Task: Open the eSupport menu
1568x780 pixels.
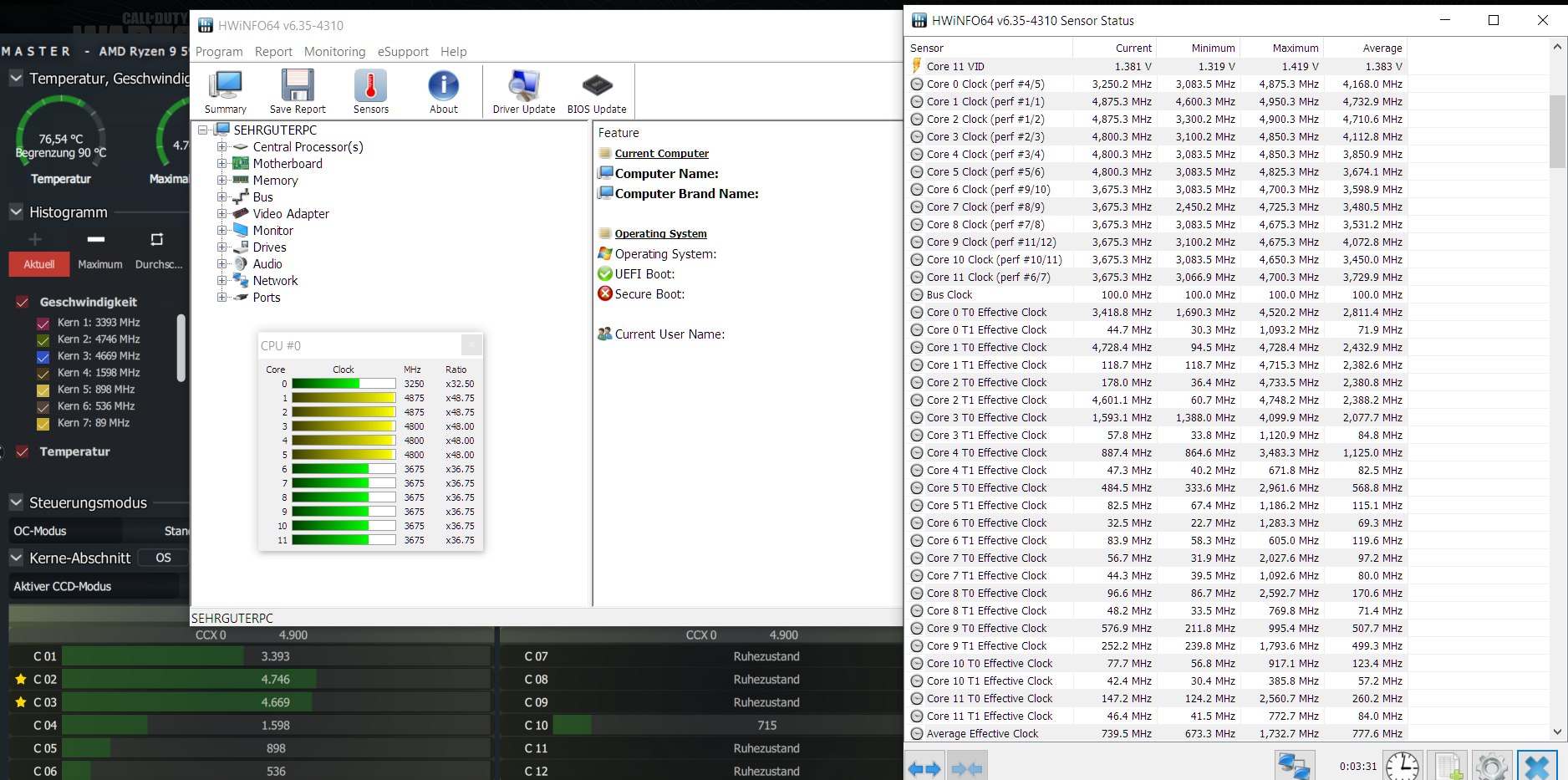Action: [x=403, y=52]
